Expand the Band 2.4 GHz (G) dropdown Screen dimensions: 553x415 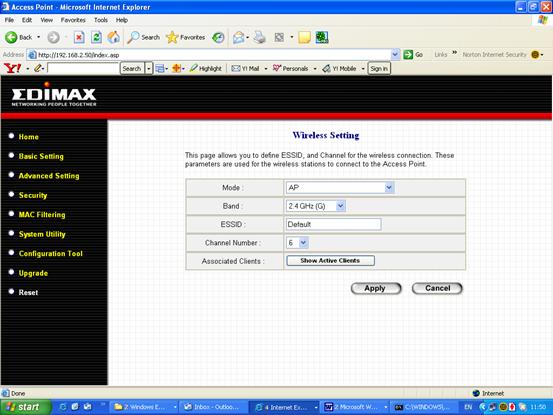[x=316, y=206]
